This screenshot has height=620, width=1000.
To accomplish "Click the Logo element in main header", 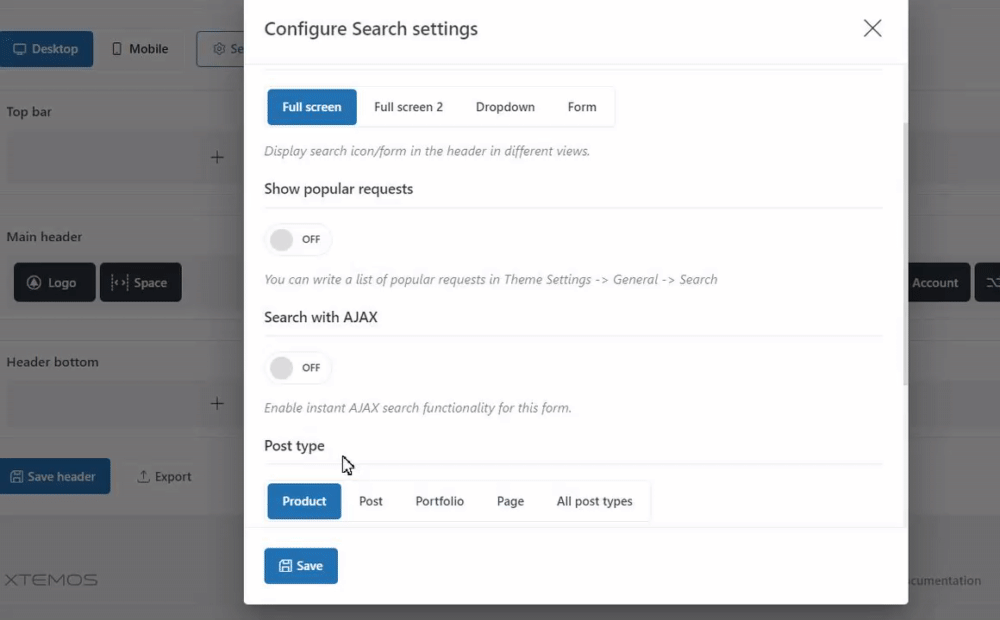I will tap(54, 283).
